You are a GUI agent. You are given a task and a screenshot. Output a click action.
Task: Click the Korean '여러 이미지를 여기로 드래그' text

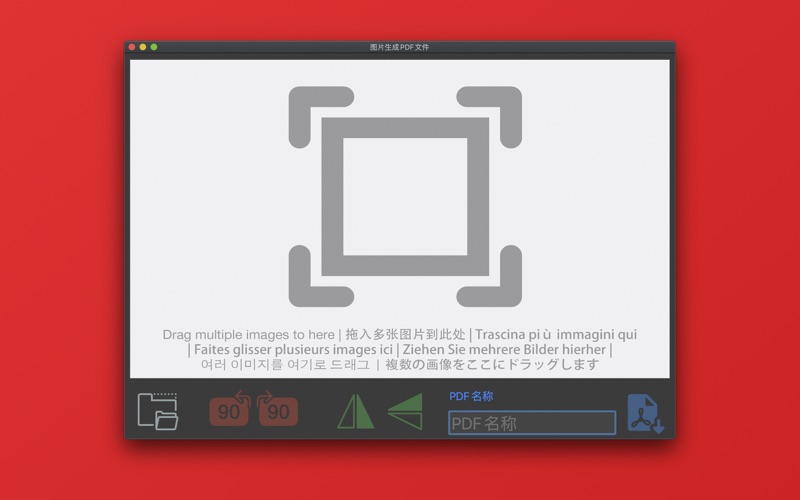click(x=285, y=364)
